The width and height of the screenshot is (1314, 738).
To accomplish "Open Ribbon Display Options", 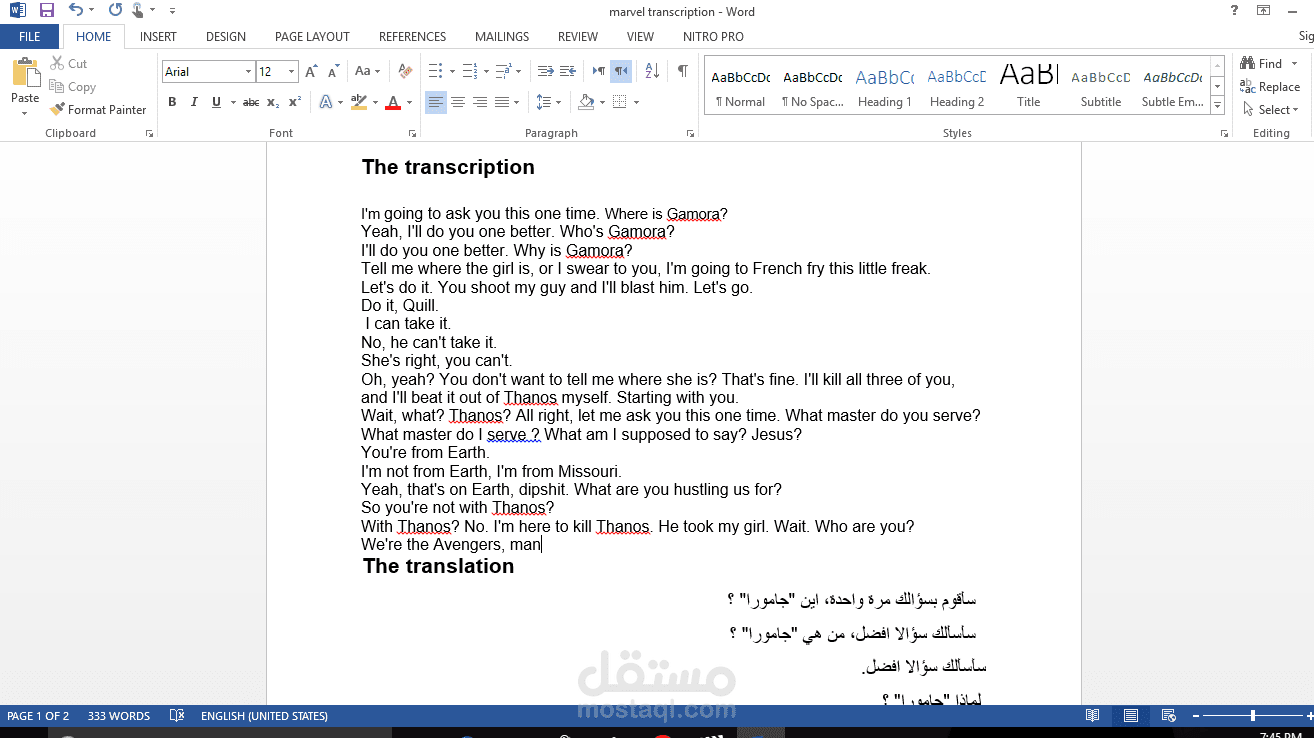I will coord(1264,11).
